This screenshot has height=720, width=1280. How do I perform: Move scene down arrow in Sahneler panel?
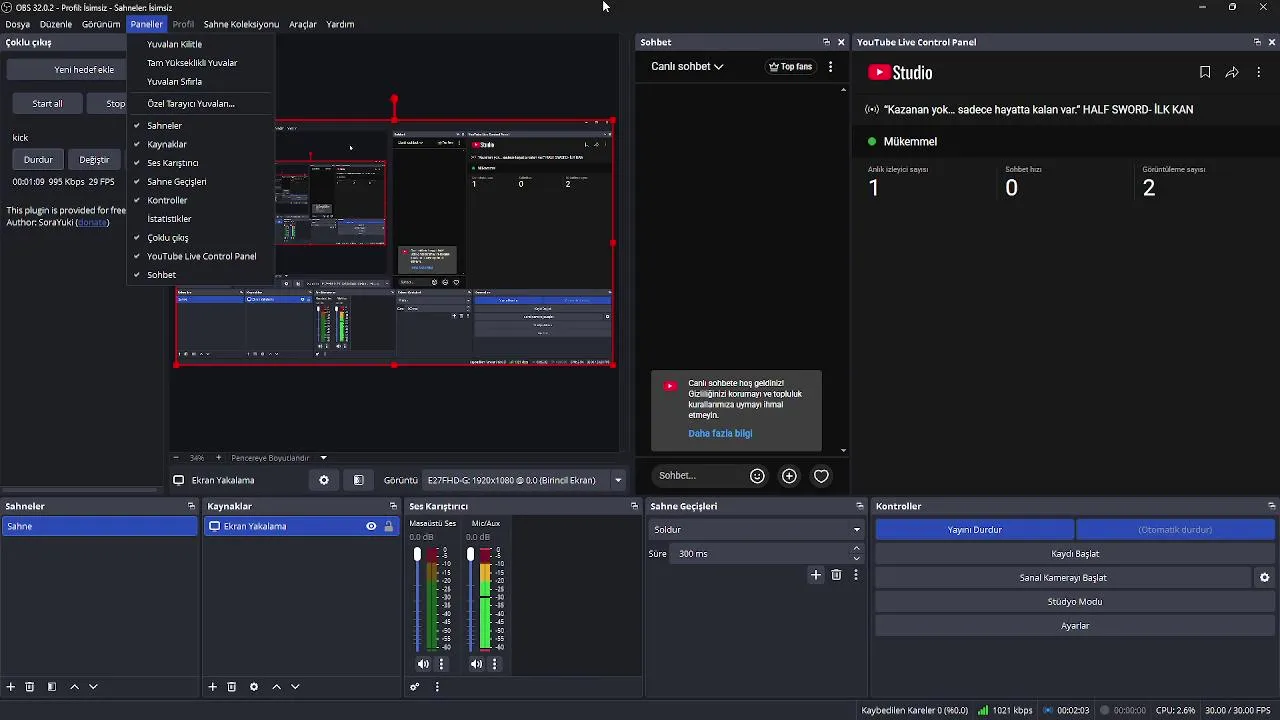[x=93, y=687]
